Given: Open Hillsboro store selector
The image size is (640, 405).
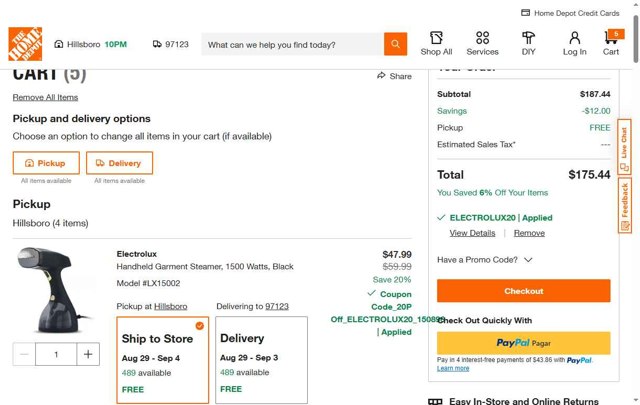Looking at the screenshot, I should coord(91,44).
